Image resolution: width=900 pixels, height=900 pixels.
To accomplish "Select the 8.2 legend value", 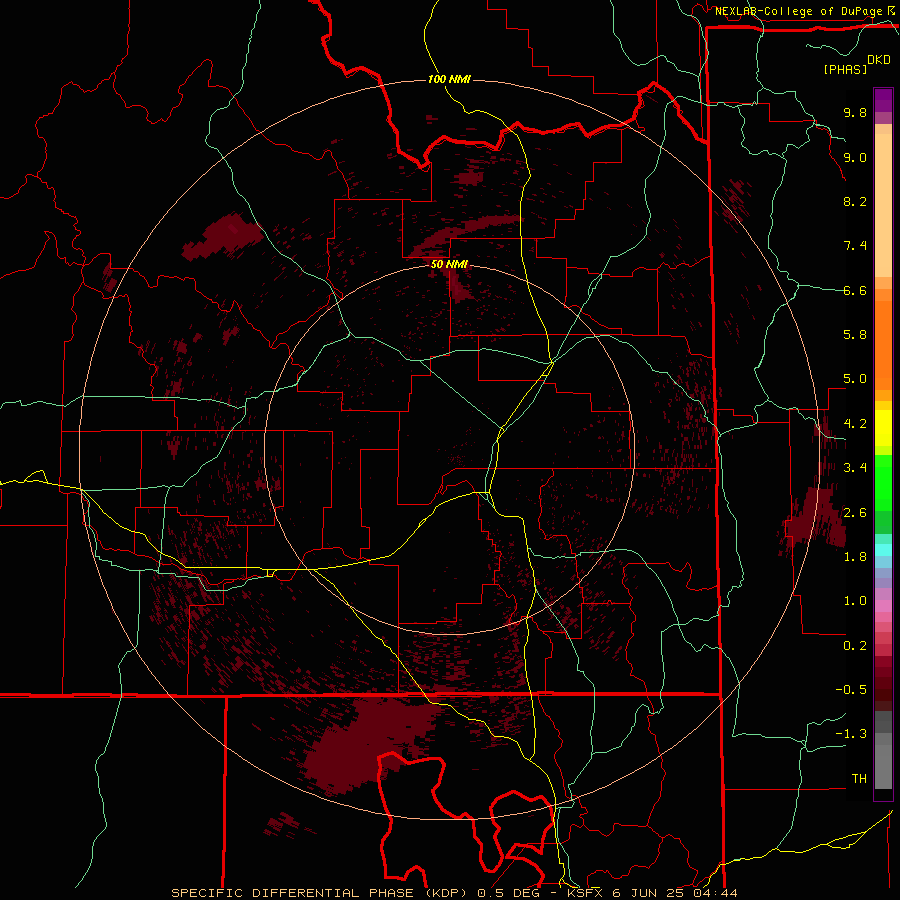I will coord(855,201).
